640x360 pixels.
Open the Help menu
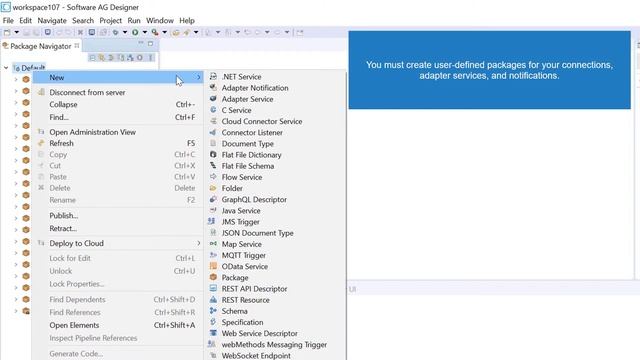coord(187,20)
